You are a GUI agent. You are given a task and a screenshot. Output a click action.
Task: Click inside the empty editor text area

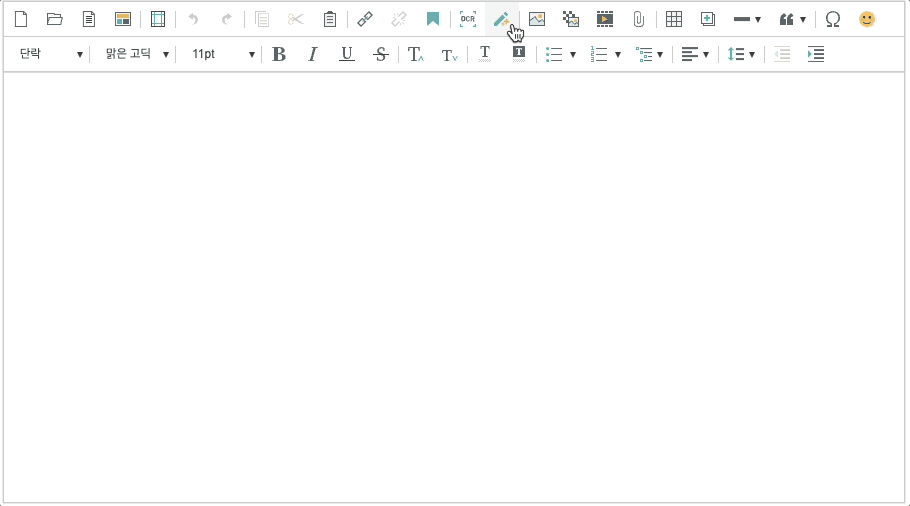pyautogui.click(x=455, y=285)
